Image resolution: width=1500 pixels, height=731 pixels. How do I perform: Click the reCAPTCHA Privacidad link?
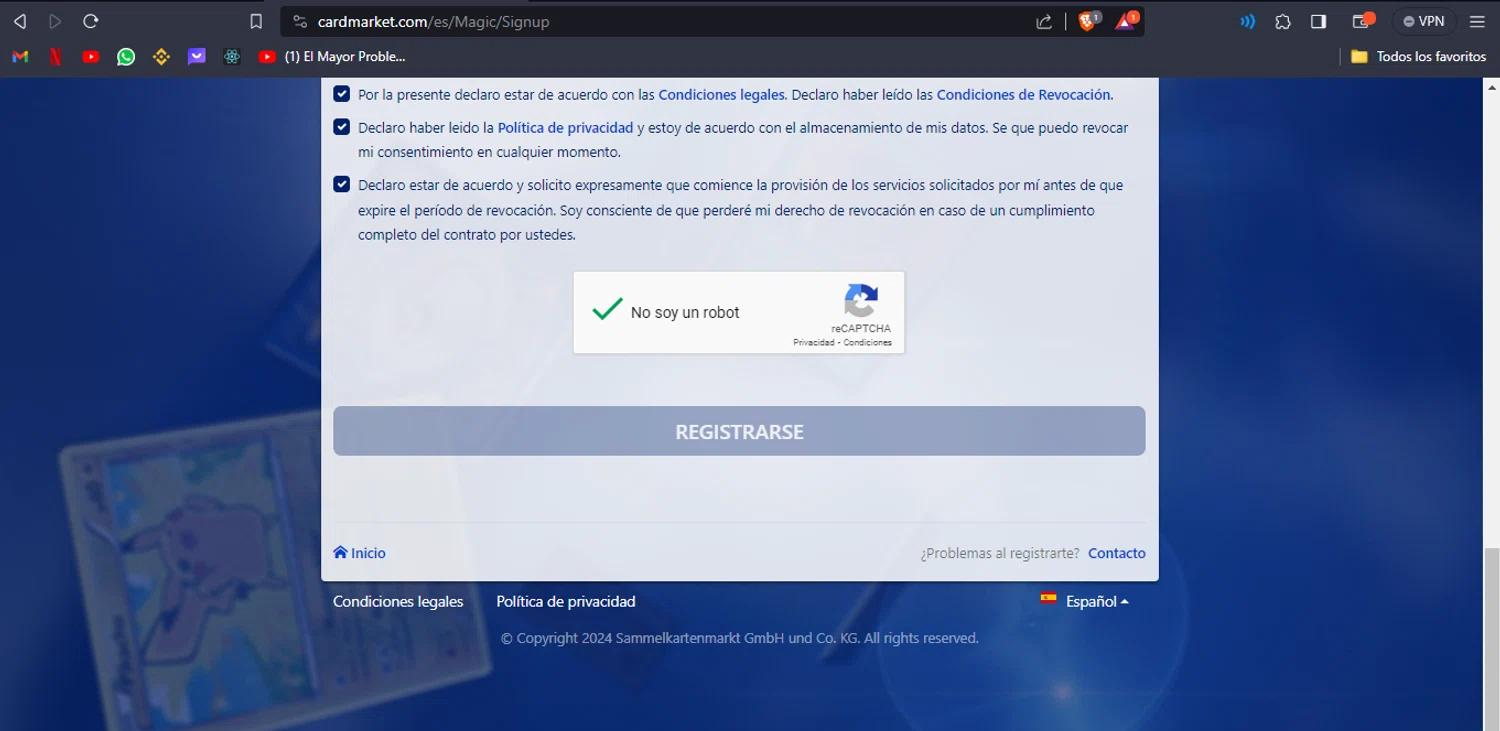(x=813, y=343)
